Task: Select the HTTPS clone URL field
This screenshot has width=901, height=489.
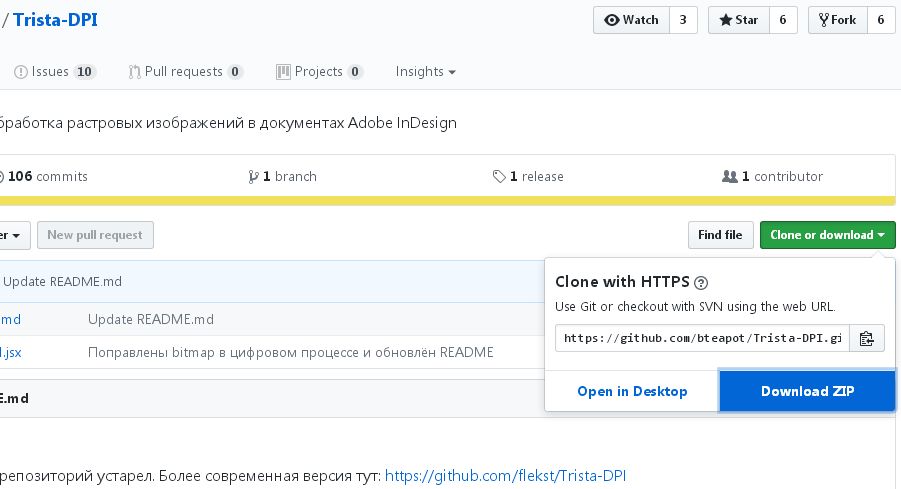Action: (x=702, y=338)
